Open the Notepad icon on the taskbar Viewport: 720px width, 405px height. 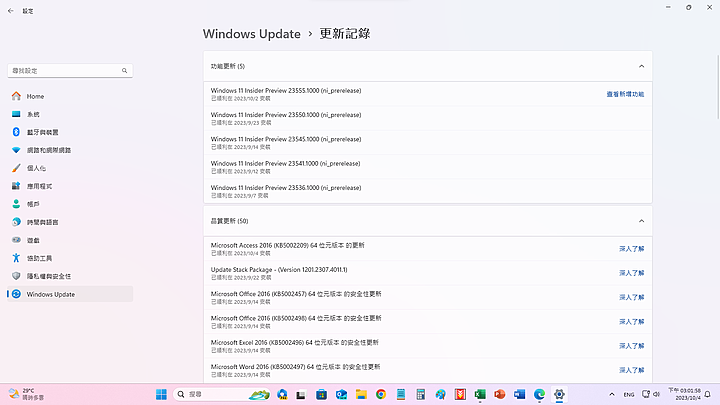tap(401, 394)
